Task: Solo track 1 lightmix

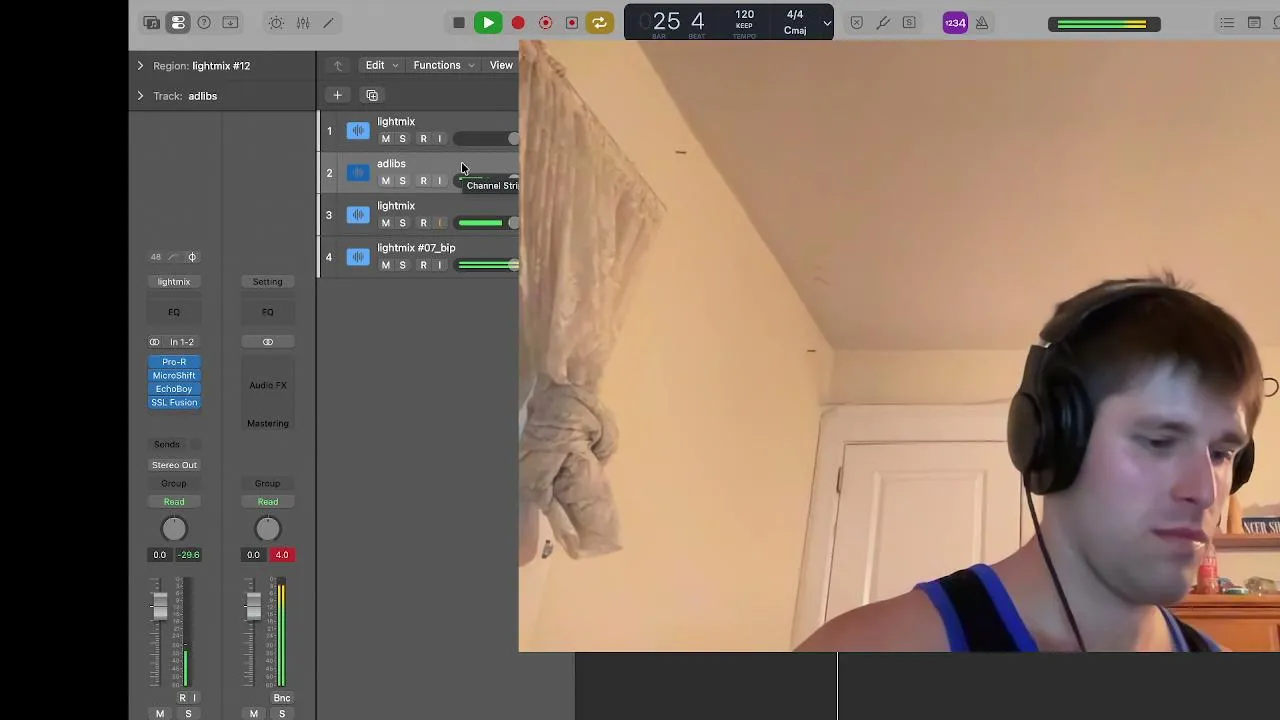Action: [402, 139]
